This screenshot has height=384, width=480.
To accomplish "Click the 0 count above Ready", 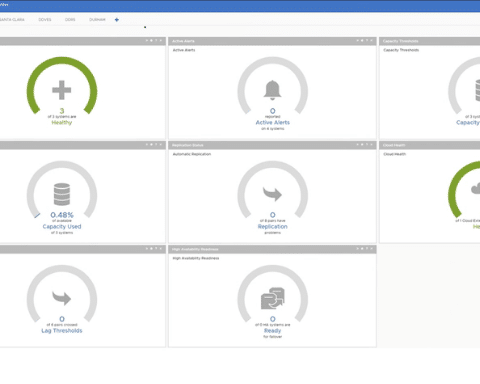I will [x=272, y=319].
